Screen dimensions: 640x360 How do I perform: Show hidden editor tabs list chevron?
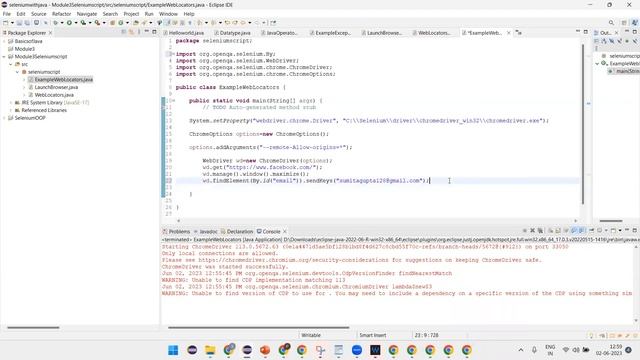coord(518,32)
